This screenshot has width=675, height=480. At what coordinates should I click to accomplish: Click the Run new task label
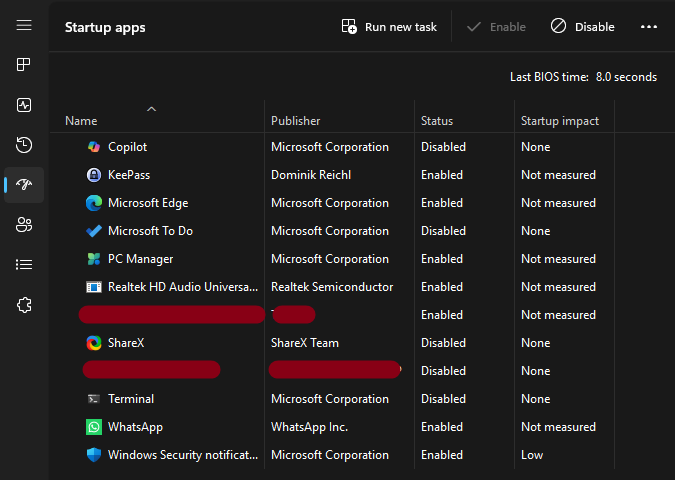[x=401, y=27]
